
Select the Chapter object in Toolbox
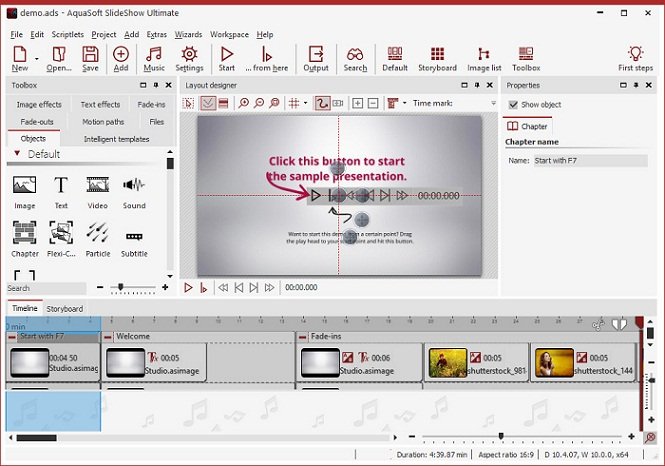tap(25, 240)
